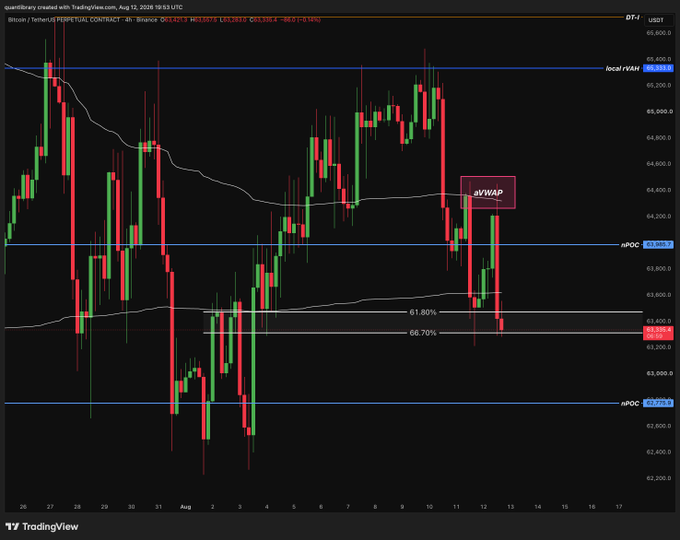Click the 63,800.0 price axis label
Screen dimensions: 680x540
pyautogui.click(x=658, y=269)
